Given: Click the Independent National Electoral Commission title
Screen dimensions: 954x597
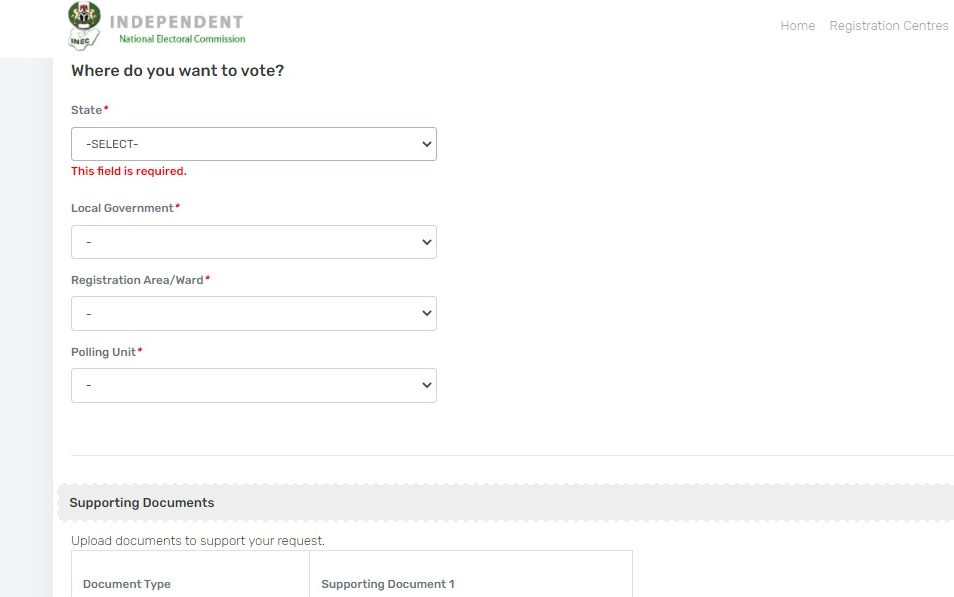Looking at the screenshot, I should pyautogui.click(x=177, y=29).
